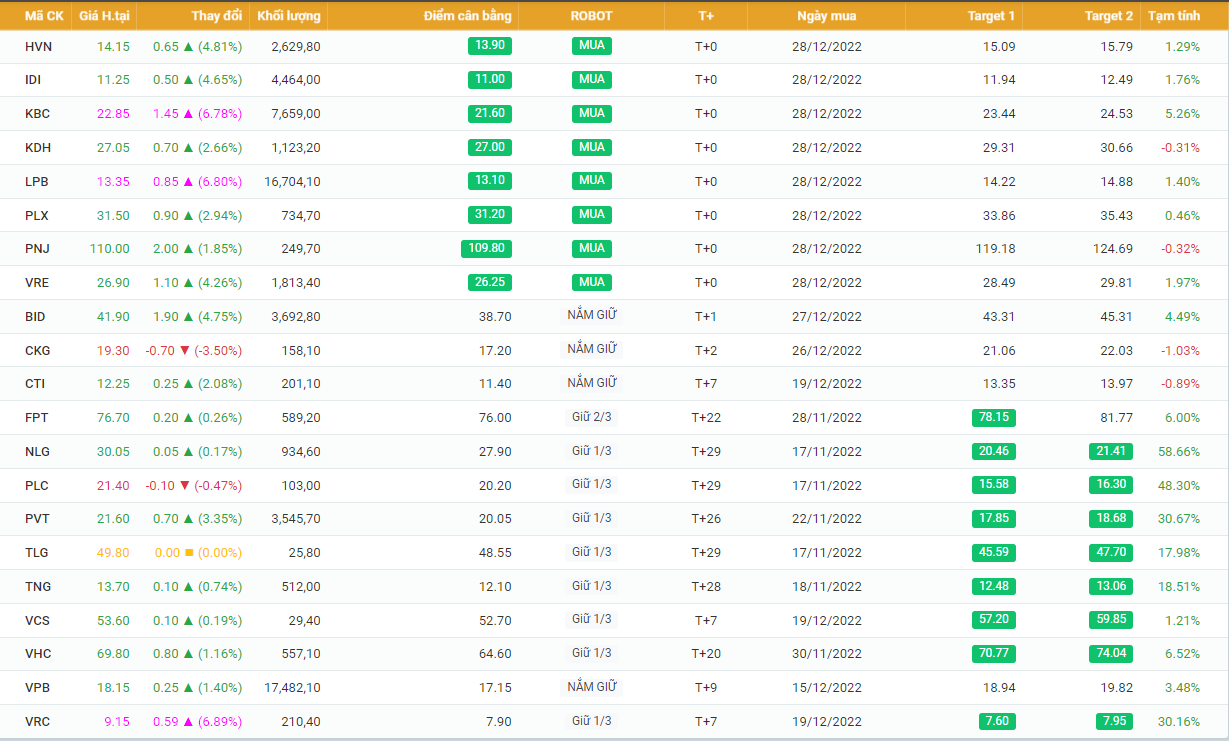Click the green up arrow in the HVN row
This screenshot has width=1229, height=741.
click(188, 47)
